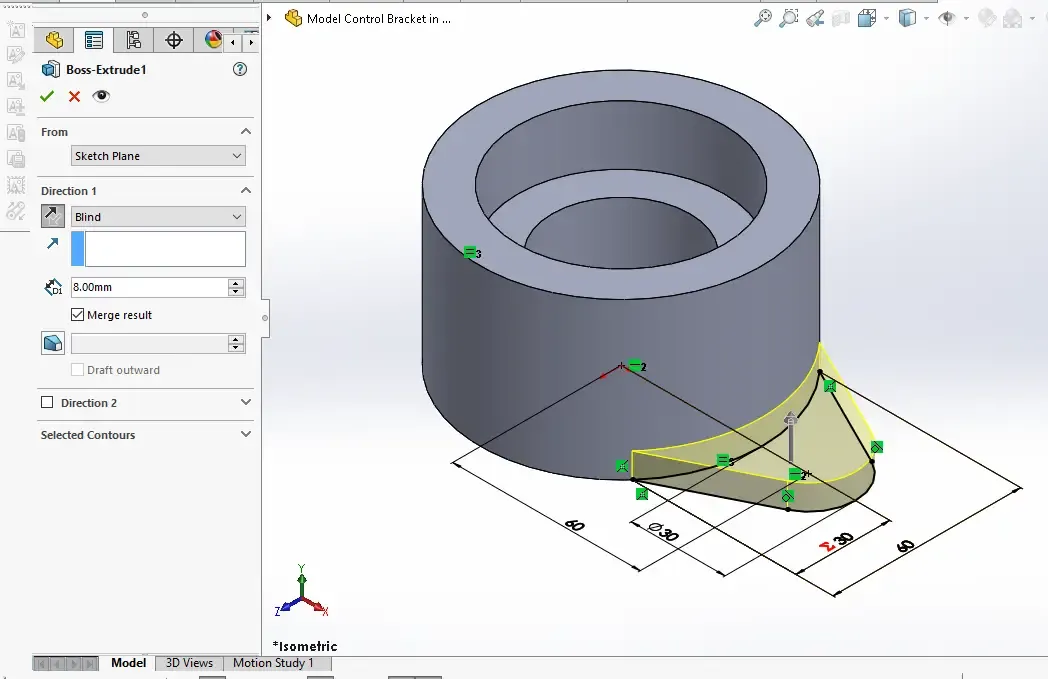1048x679 pixels.
Task: Click the Hide/Show Items eye icon
Action: (946, 18)
